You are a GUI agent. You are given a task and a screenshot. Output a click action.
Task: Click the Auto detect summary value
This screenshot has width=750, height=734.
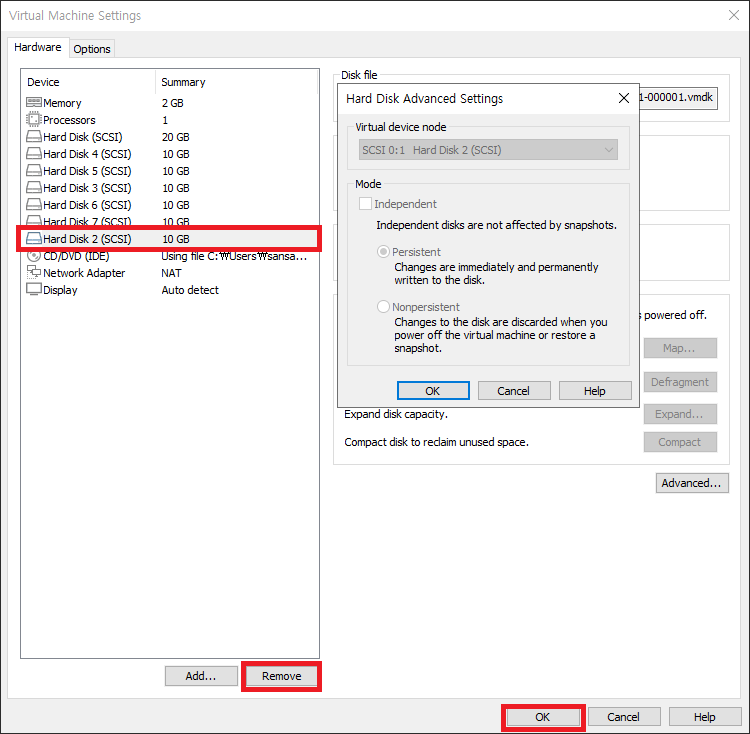pyautogui.click(x=190, y=290)
